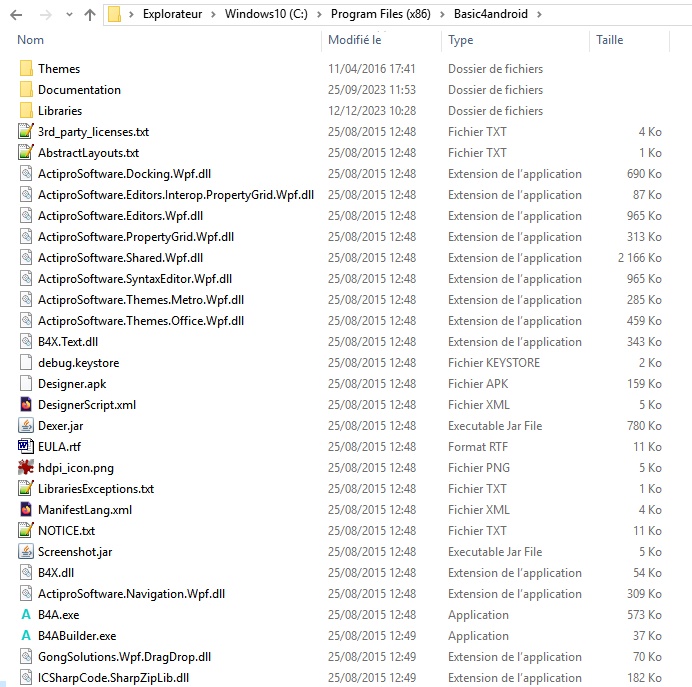Click the 573 Ko size value

tap(644, 615)
